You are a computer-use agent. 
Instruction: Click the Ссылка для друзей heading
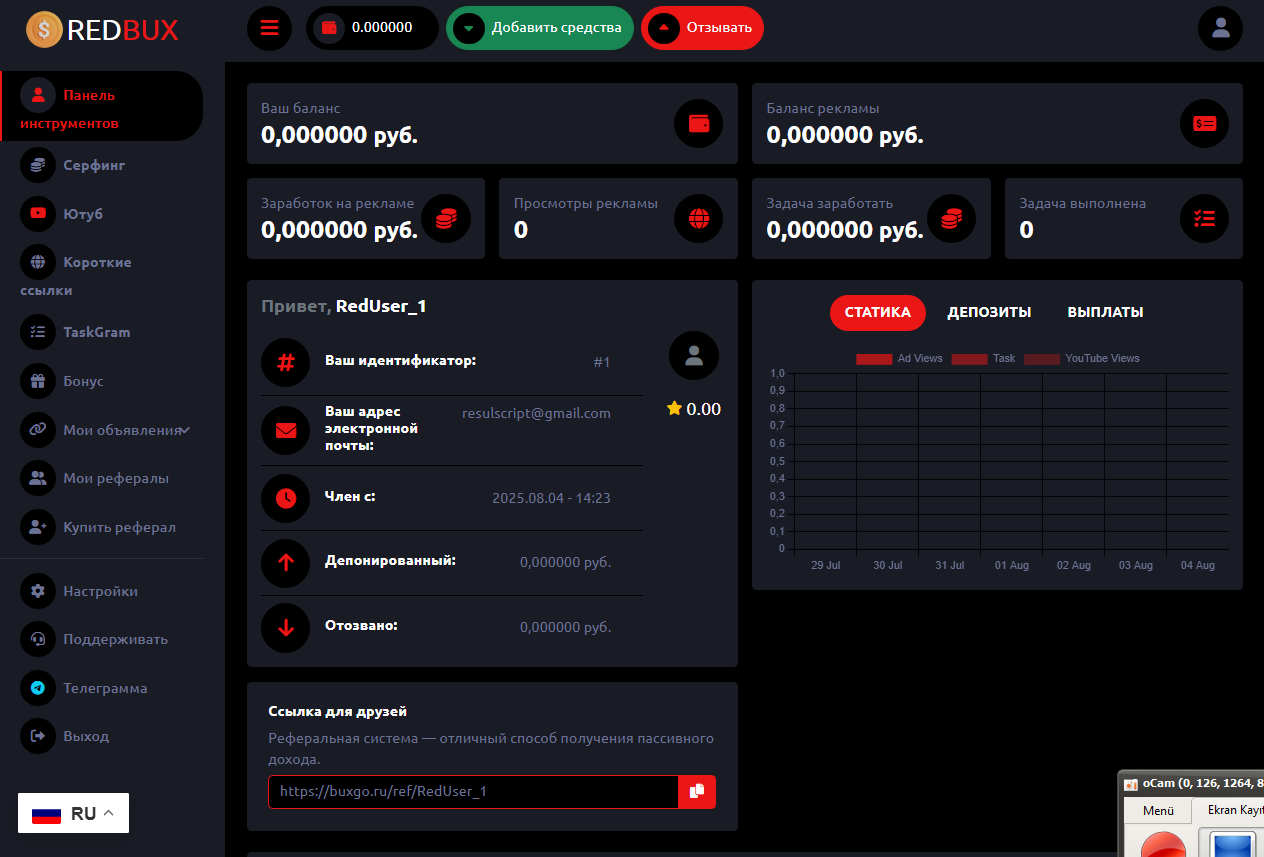pos(338,711)
